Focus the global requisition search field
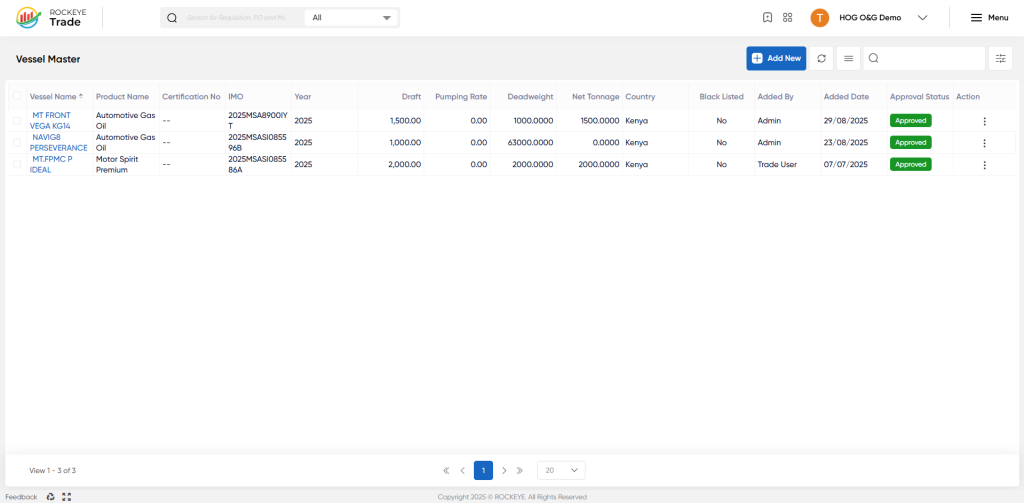 tap(236, 18)
